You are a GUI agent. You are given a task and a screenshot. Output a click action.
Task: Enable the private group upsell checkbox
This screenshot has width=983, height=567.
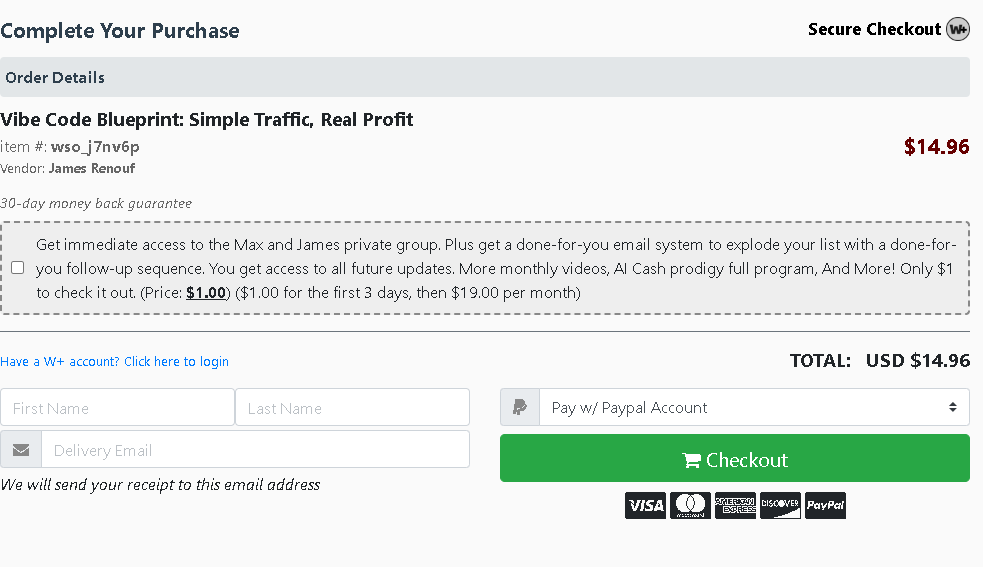tap(18, 268)
